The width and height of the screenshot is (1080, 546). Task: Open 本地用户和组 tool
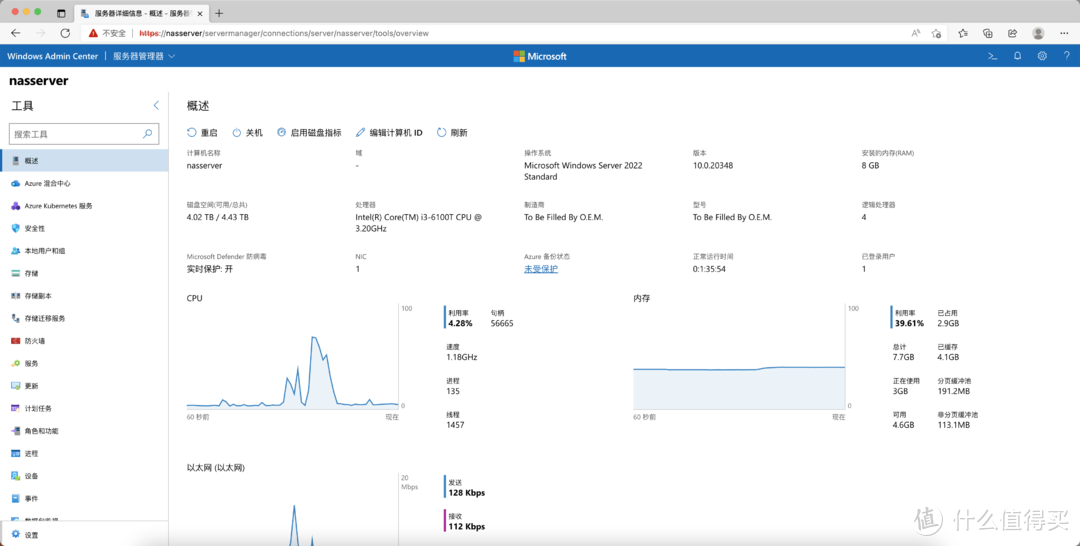[84, 251]
